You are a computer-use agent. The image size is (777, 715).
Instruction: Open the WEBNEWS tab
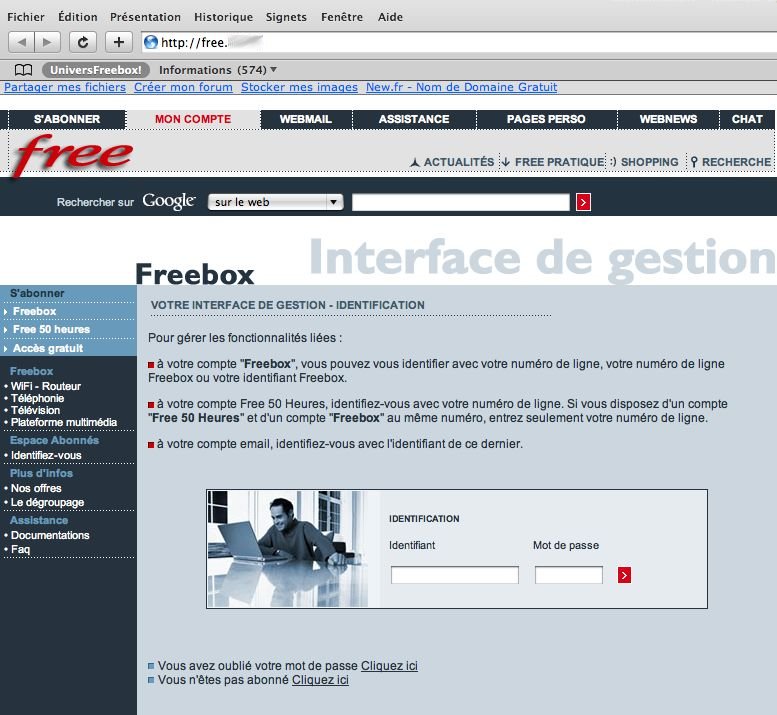click(668, 119)
